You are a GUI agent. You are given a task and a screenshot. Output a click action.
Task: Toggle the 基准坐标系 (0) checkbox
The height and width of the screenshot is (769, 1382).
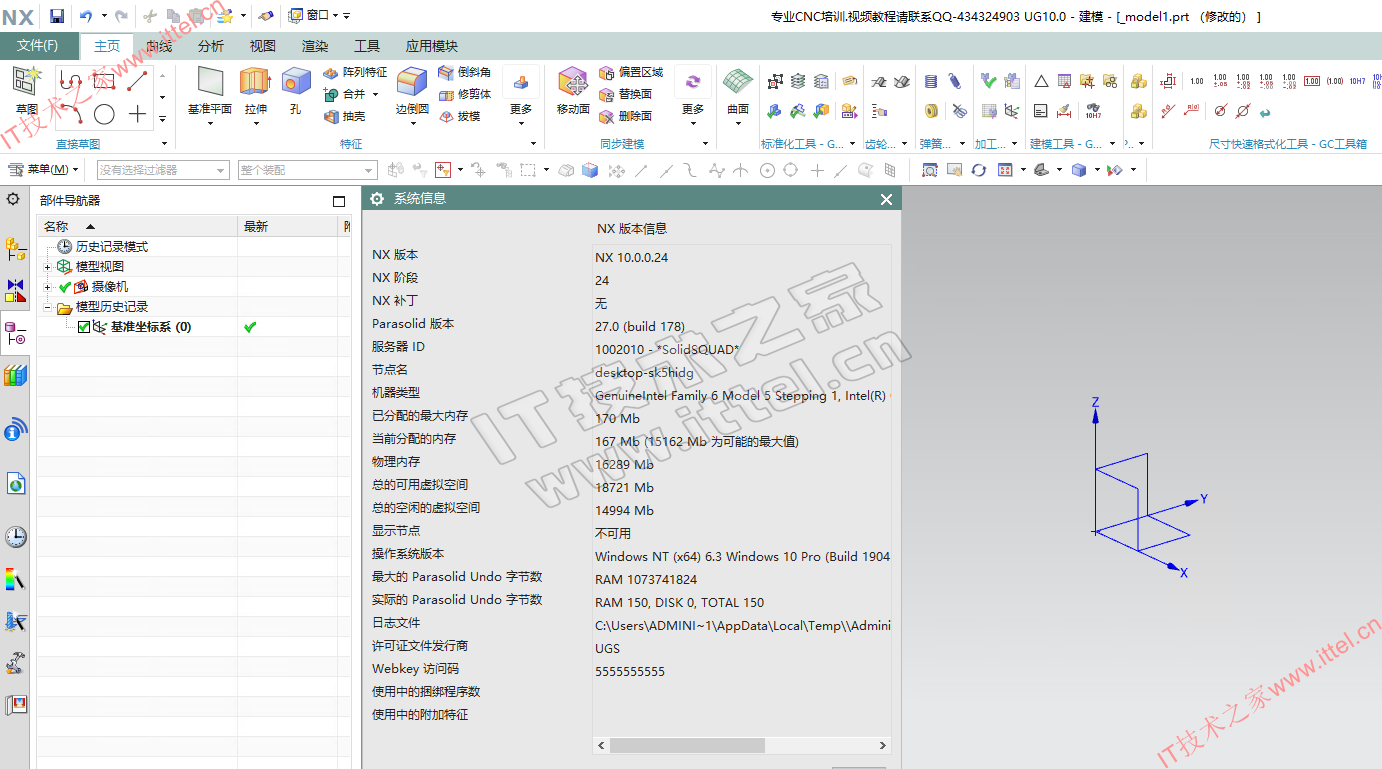[84, 327]
